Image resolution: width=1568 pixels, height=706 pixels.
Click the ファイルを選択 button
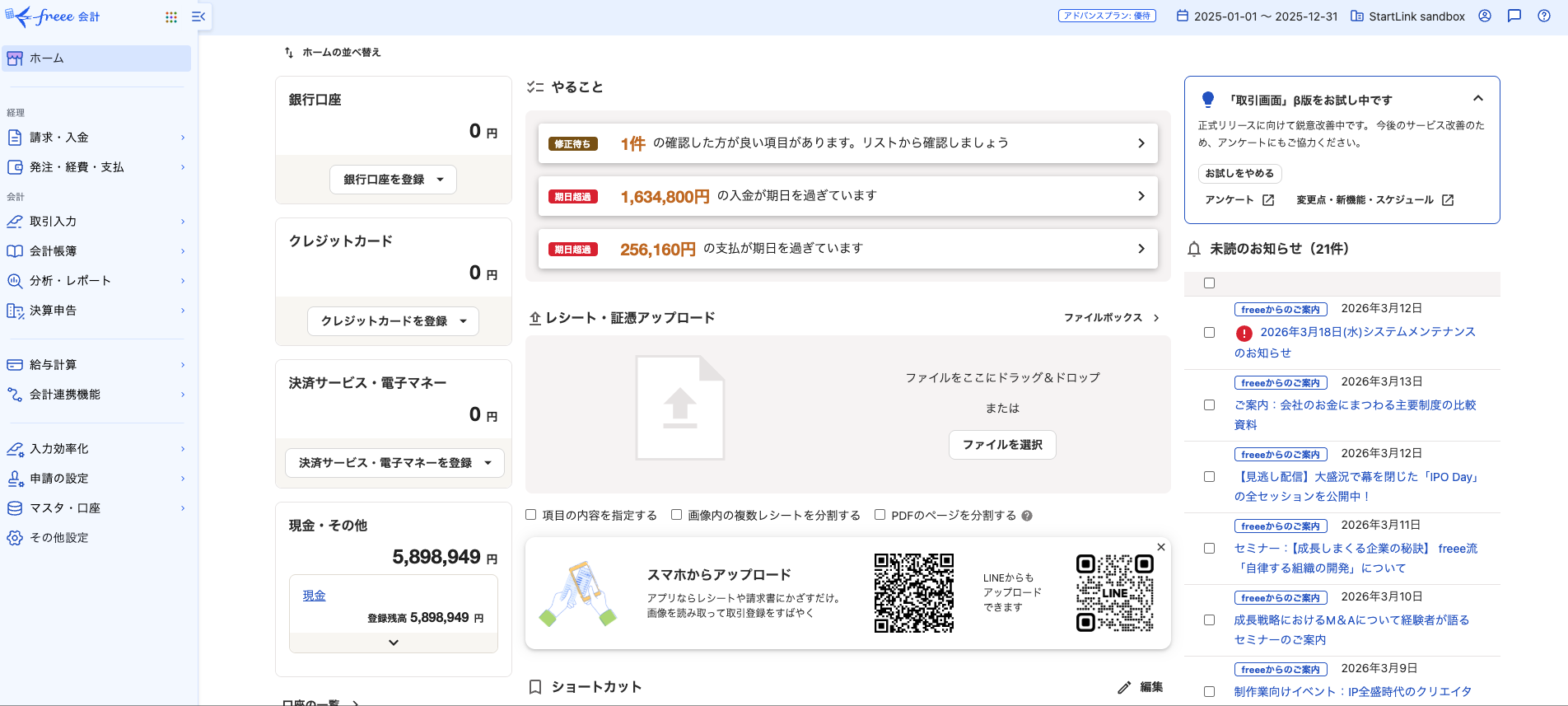(x=1002, y=445)
